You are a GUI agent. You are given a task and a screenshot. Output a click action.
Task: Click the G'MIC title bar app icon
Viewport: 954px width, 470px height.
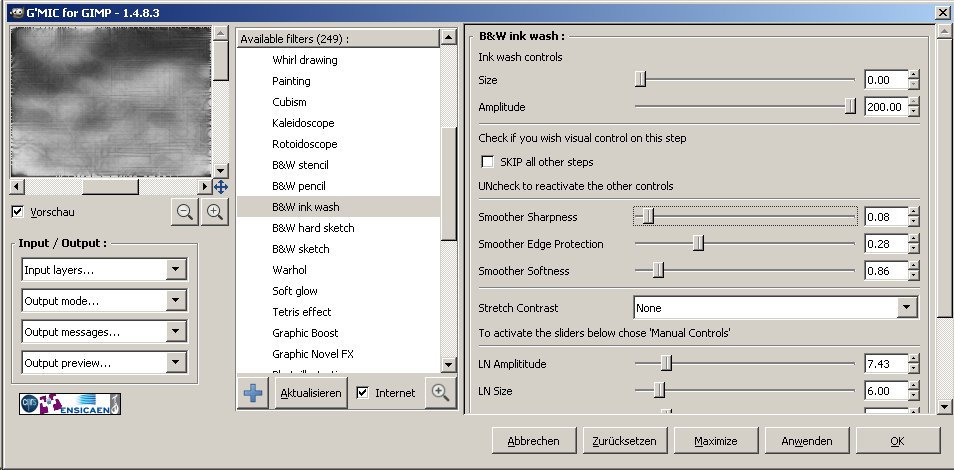[17, 12]
